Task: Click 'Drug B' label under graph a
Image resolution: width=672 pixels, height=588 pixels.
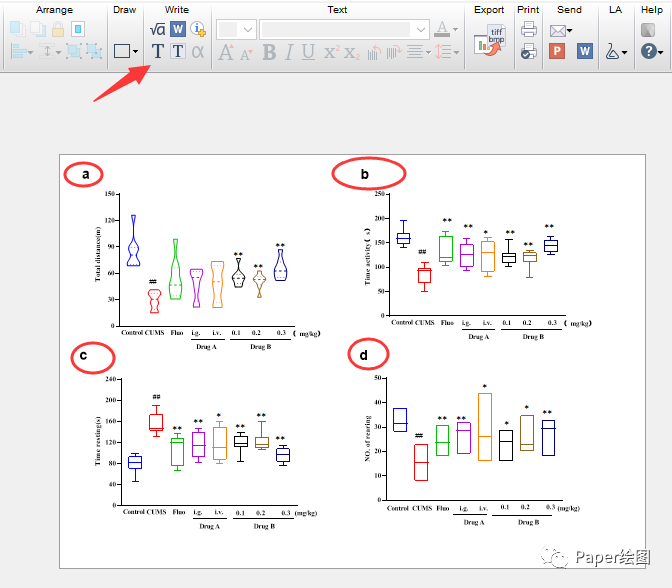Action: pos(261,347)
